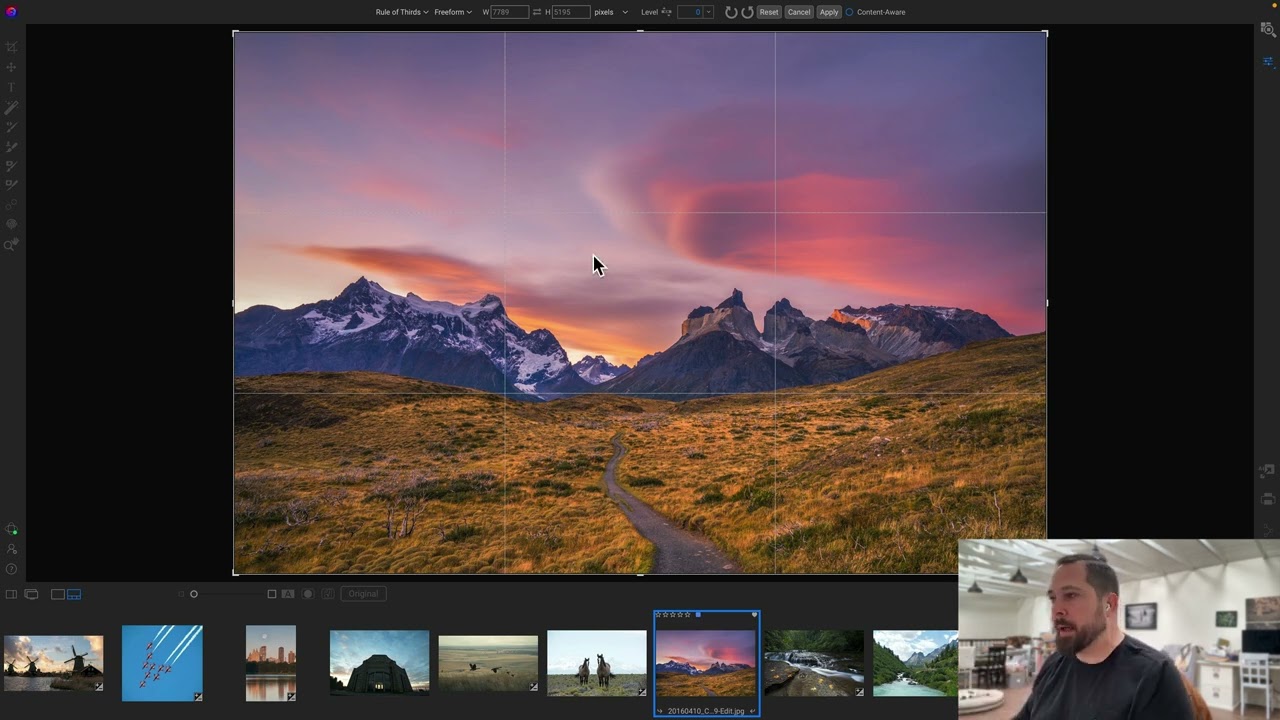Viewport: 1280px width, 720px height.
Task: Rotate crop counter-clockwise
Action: pyautogui.click(x=731, y=12)
